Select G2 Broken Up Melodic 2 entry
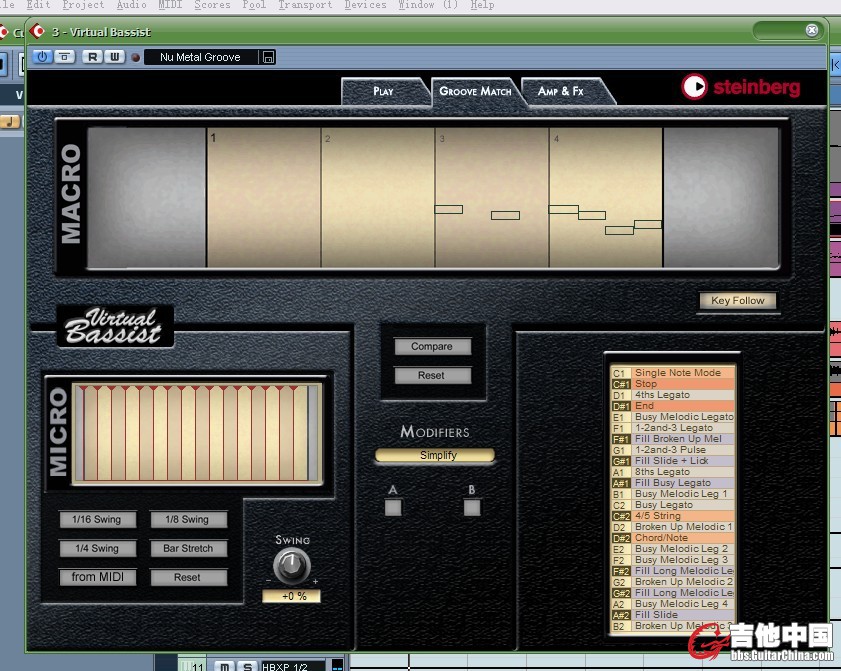 coord(673,582)
